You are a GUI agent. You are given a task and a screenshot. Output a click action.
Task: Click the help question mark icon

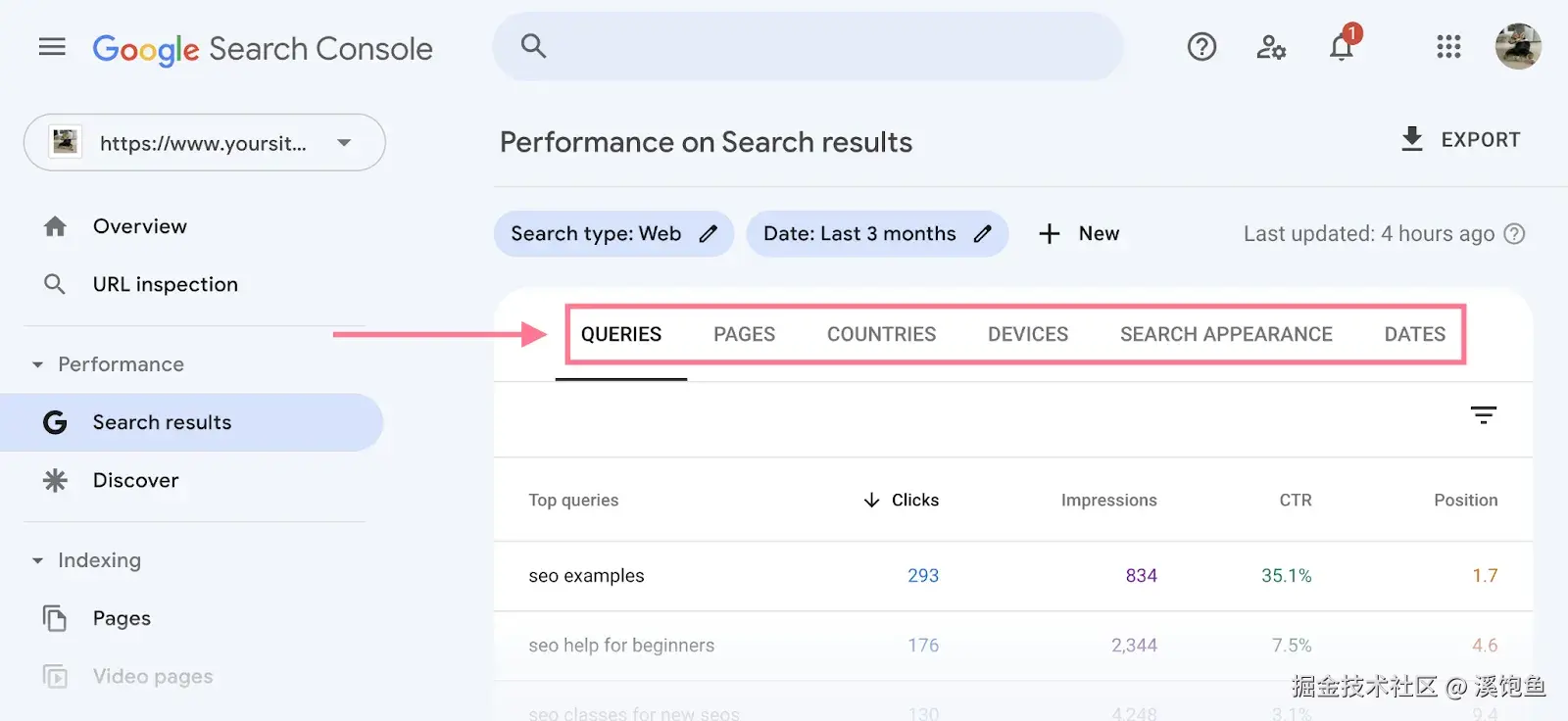[x=1201, y=47]
